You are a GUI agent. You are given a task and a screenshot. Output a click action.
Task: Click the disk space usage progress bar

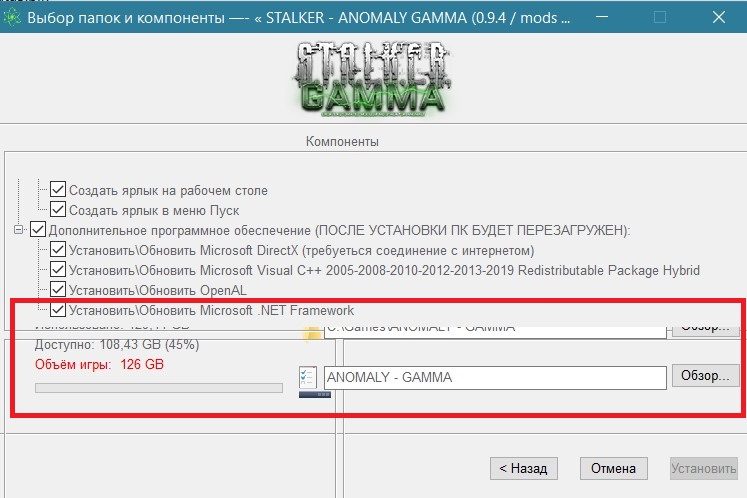pyautogui.click(x=159, y=388)
